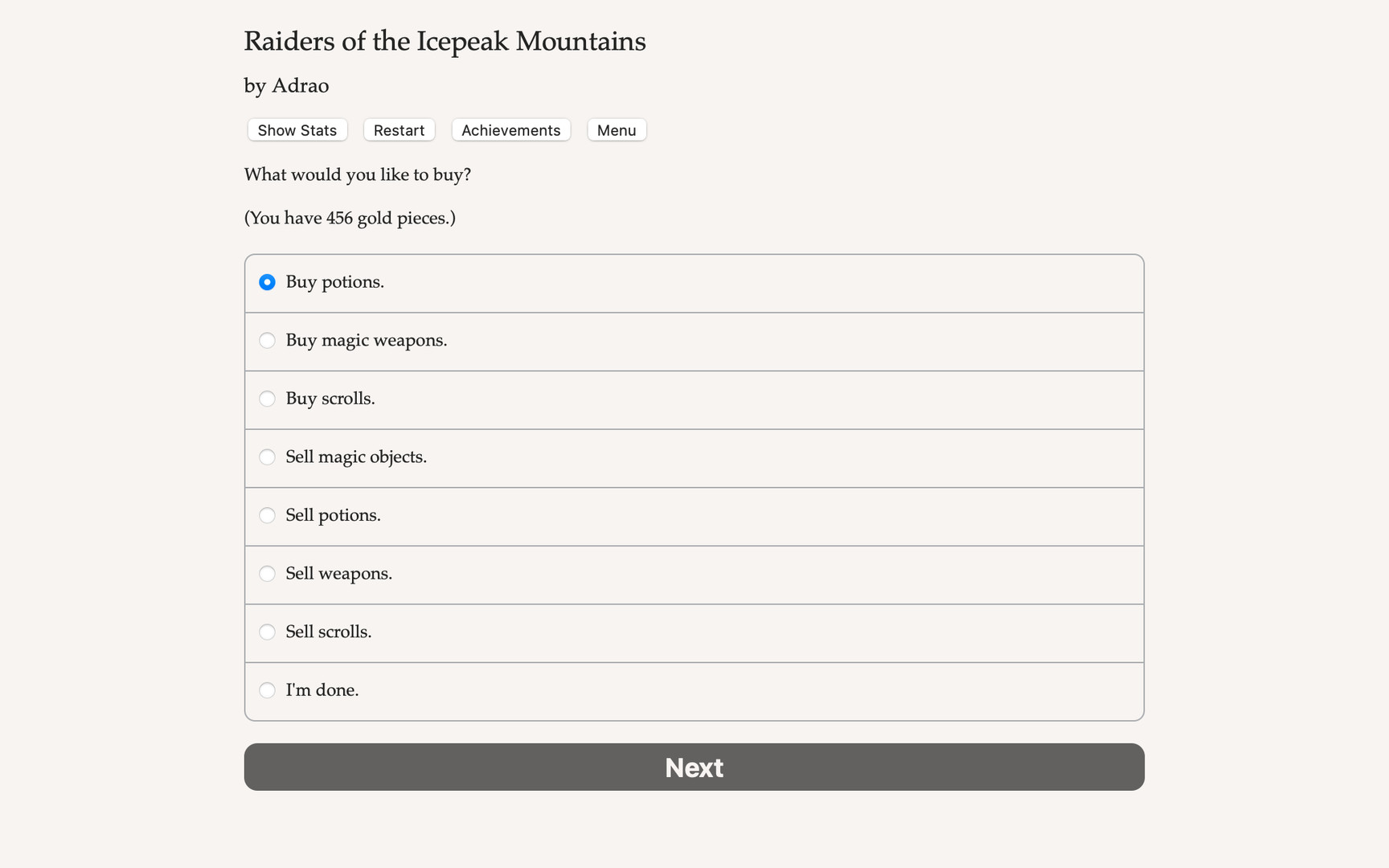Select the "Sell potions" option
Image resolution: width=1389 pixels, height=868 pixels.
[x=267, y=515]
